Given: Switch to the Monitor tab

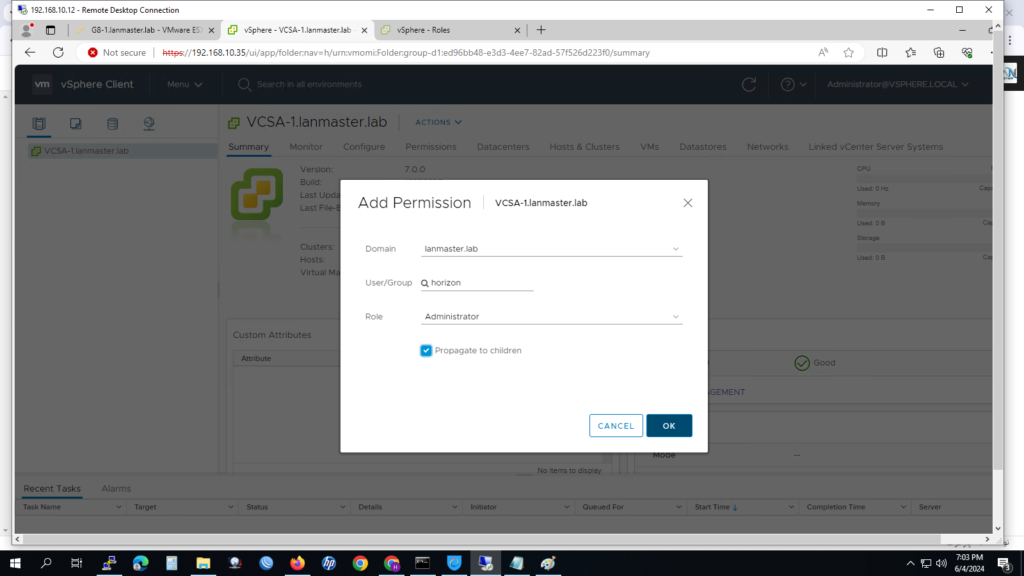Looking at the screenshot, I should (306, 147).
